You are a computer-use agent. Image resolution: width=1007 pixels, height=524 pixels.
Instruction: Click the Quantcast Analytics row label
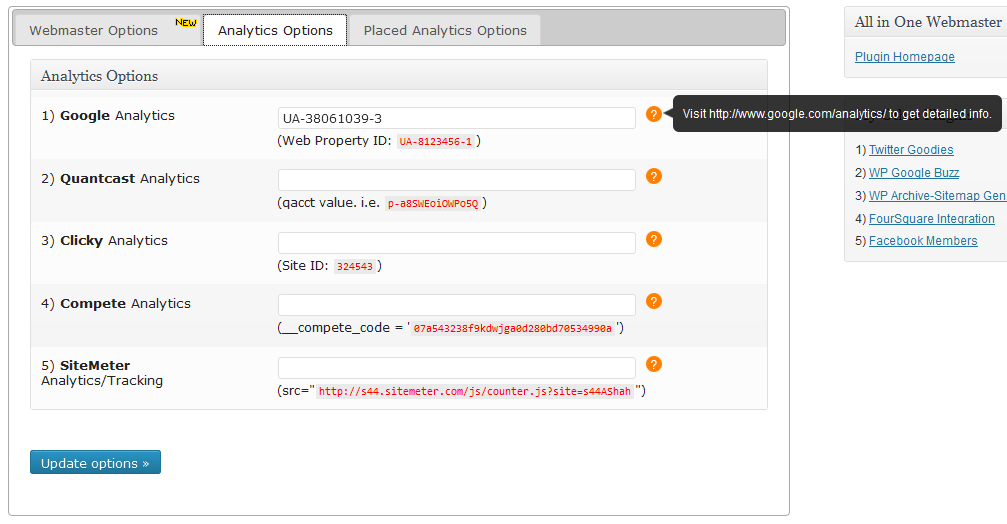(120, 179)
